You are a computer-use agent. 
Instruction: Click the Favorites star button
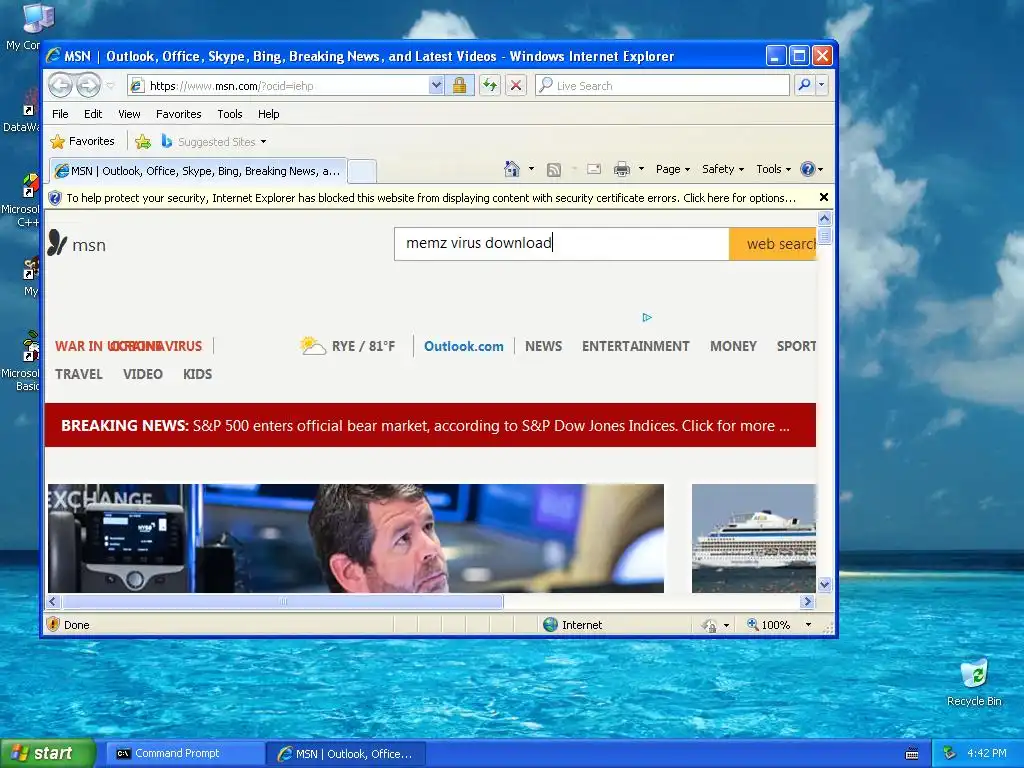click(x=83, y=141)
